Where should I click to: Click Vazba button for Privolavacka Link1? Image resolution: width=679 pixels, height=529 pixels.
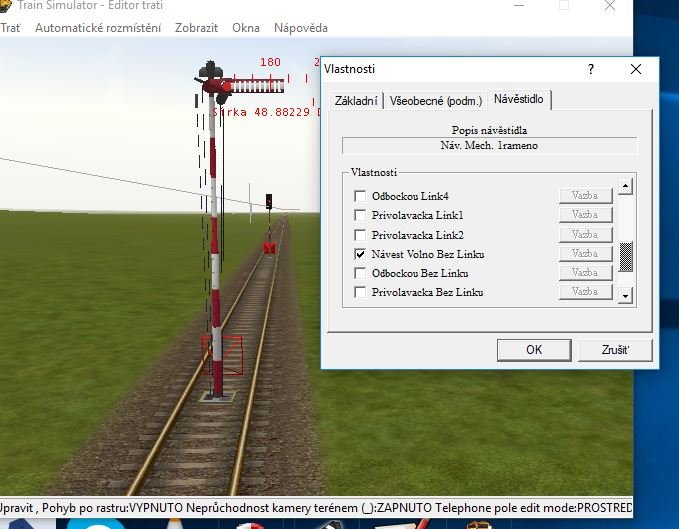pyautogui.click(x=585, y=215)
